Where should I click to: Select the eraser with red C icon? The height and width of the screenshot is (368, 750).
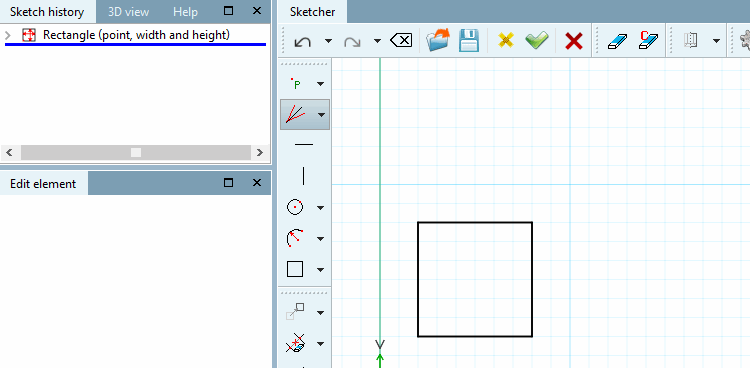point(648,40)
